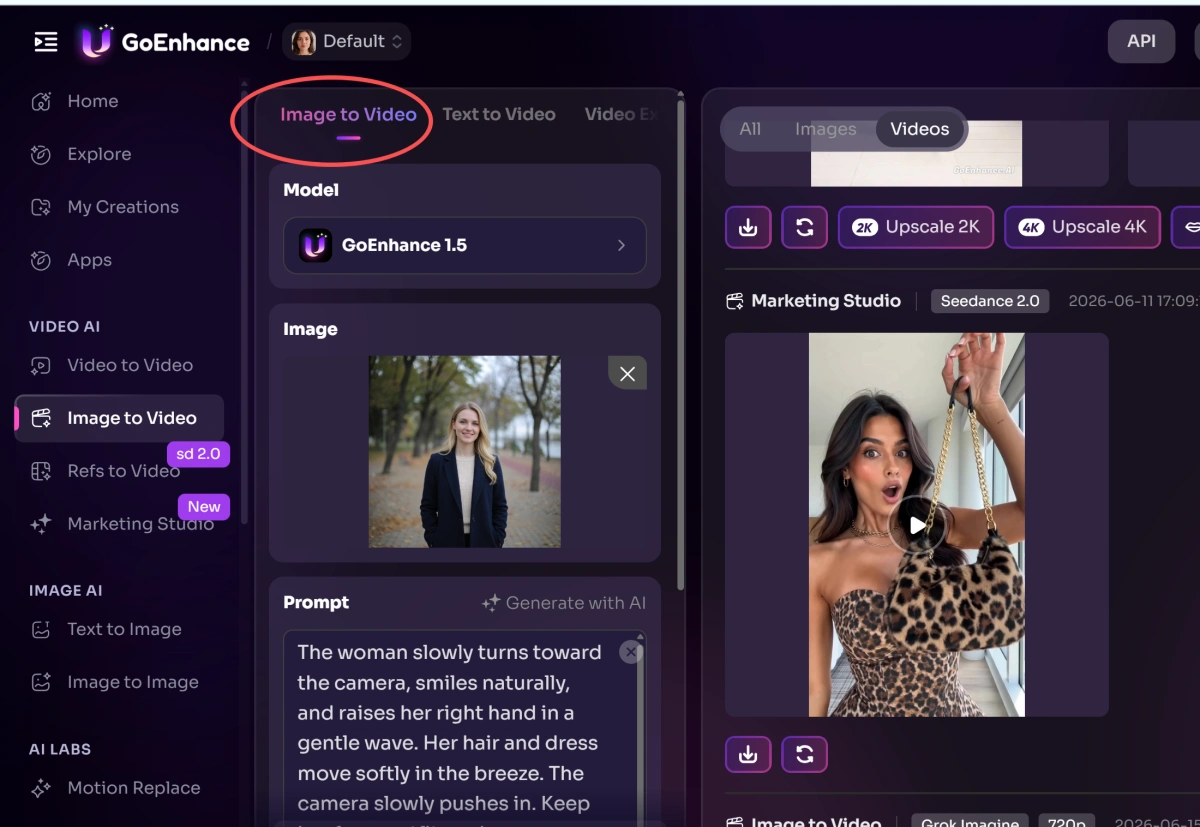Click the uploaded woman portrait thumbnail
1200x827 pixels.
(x=465, y=452)
